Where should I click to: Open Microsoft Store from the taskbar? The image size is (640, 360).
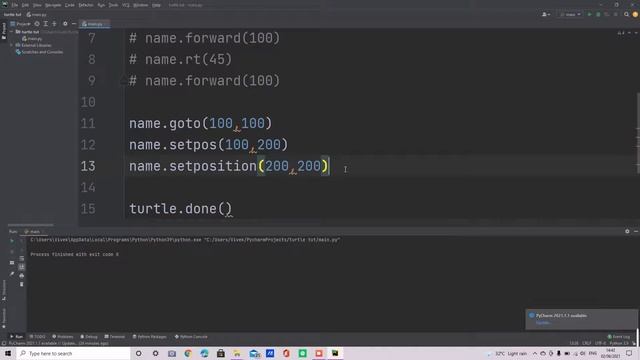[x=220, y=353]
